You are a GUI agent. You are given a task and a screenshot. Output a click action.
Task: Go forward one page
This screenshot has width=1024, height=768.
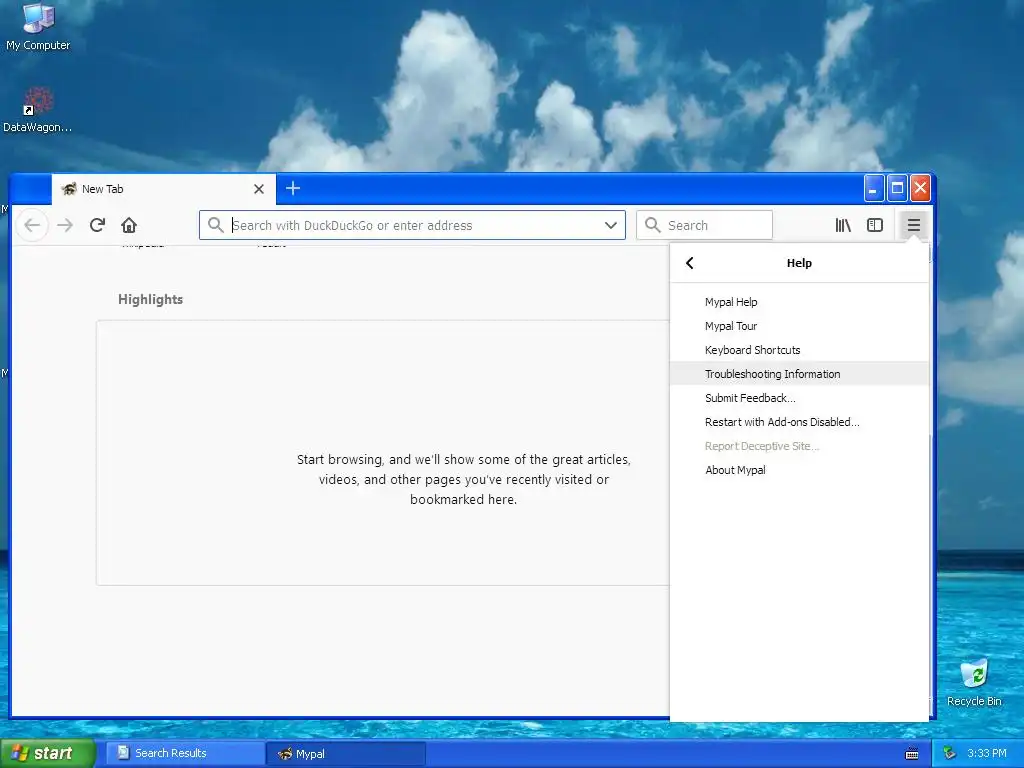click(x=65, y=225)
